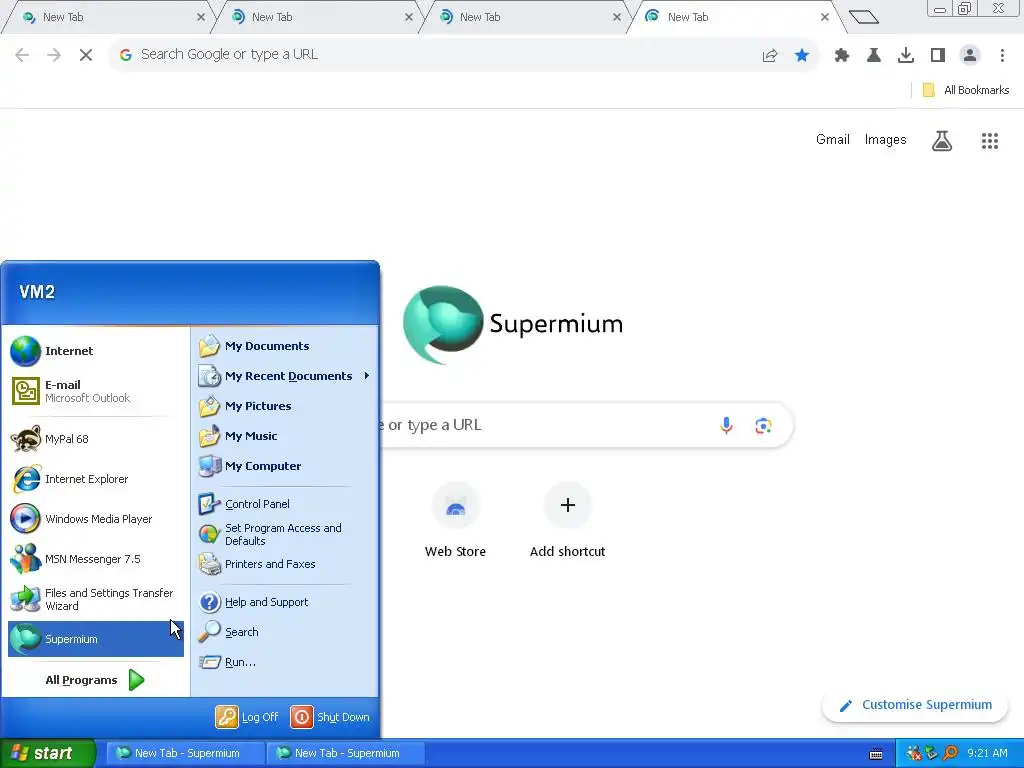1024x768 pixels.
Task: Open E-mail Microsoft Outlook entry
Action: (x=95, y=391)
